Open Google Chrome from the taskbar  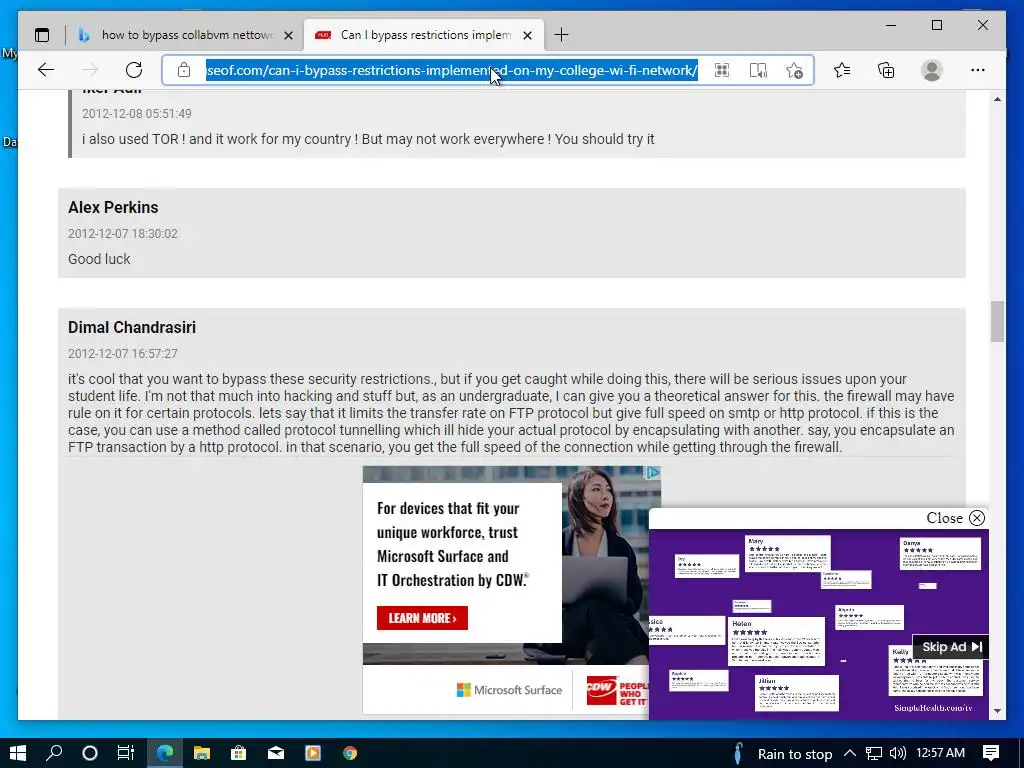(x=350, y=753)
